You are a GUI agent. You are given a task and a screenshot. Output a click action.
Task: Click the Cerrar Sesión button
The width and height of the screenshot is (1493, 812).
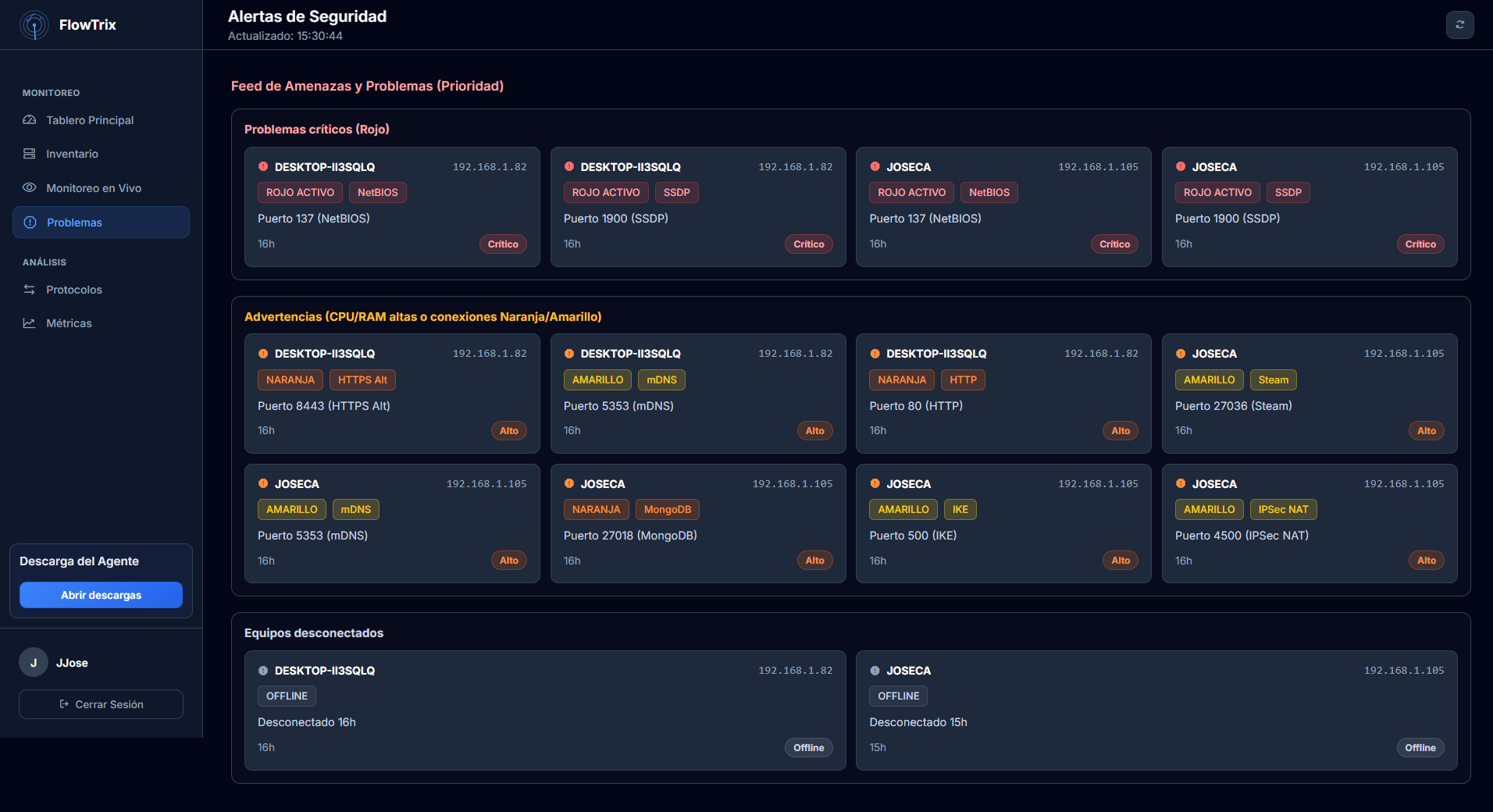click(x=101, y=704)
